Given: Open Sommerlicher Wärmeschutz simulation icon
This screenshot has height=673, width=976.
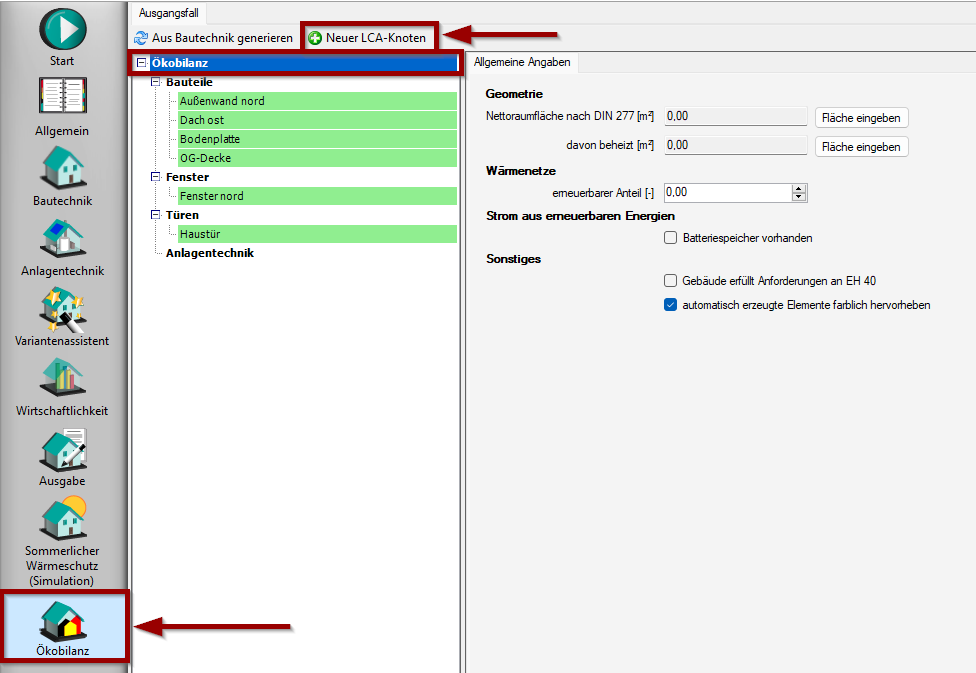Looking at the screenshot, I should pyautogui.click(x=62, y=520).
